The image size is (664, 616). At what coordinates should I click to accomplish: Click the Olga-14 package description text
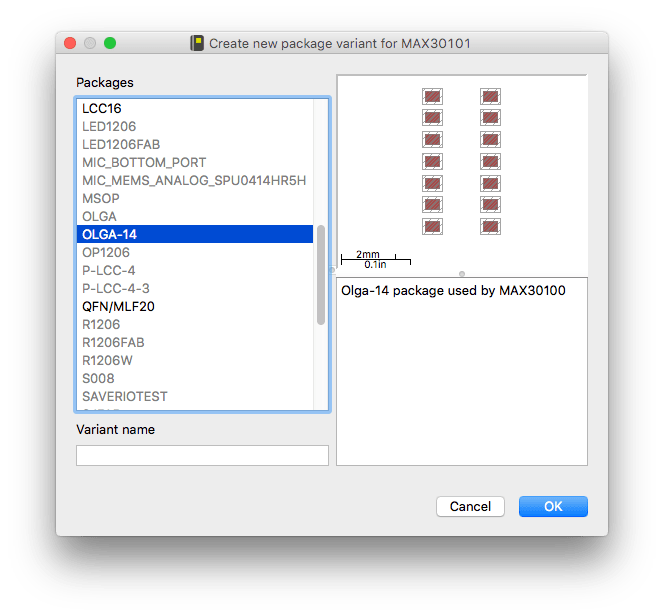453,290
